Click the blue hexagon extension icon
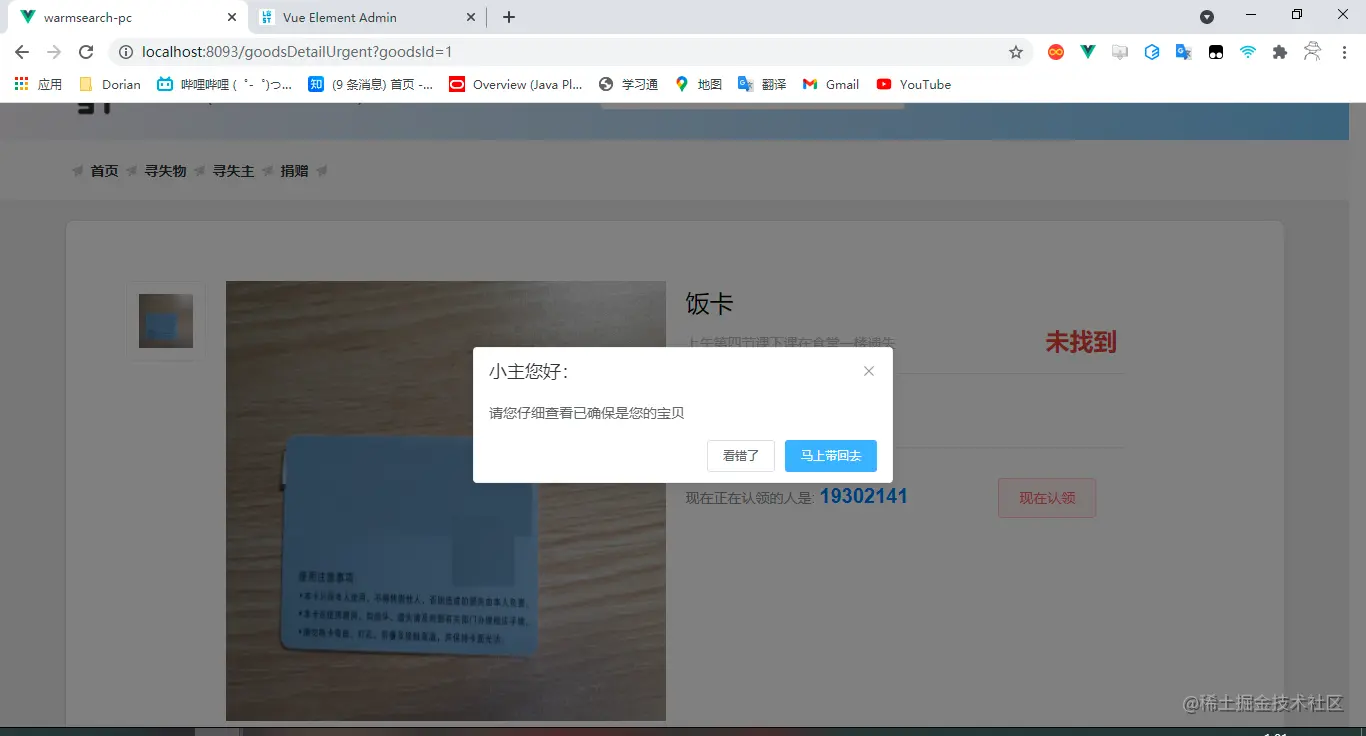 [x=1152, y=52]
